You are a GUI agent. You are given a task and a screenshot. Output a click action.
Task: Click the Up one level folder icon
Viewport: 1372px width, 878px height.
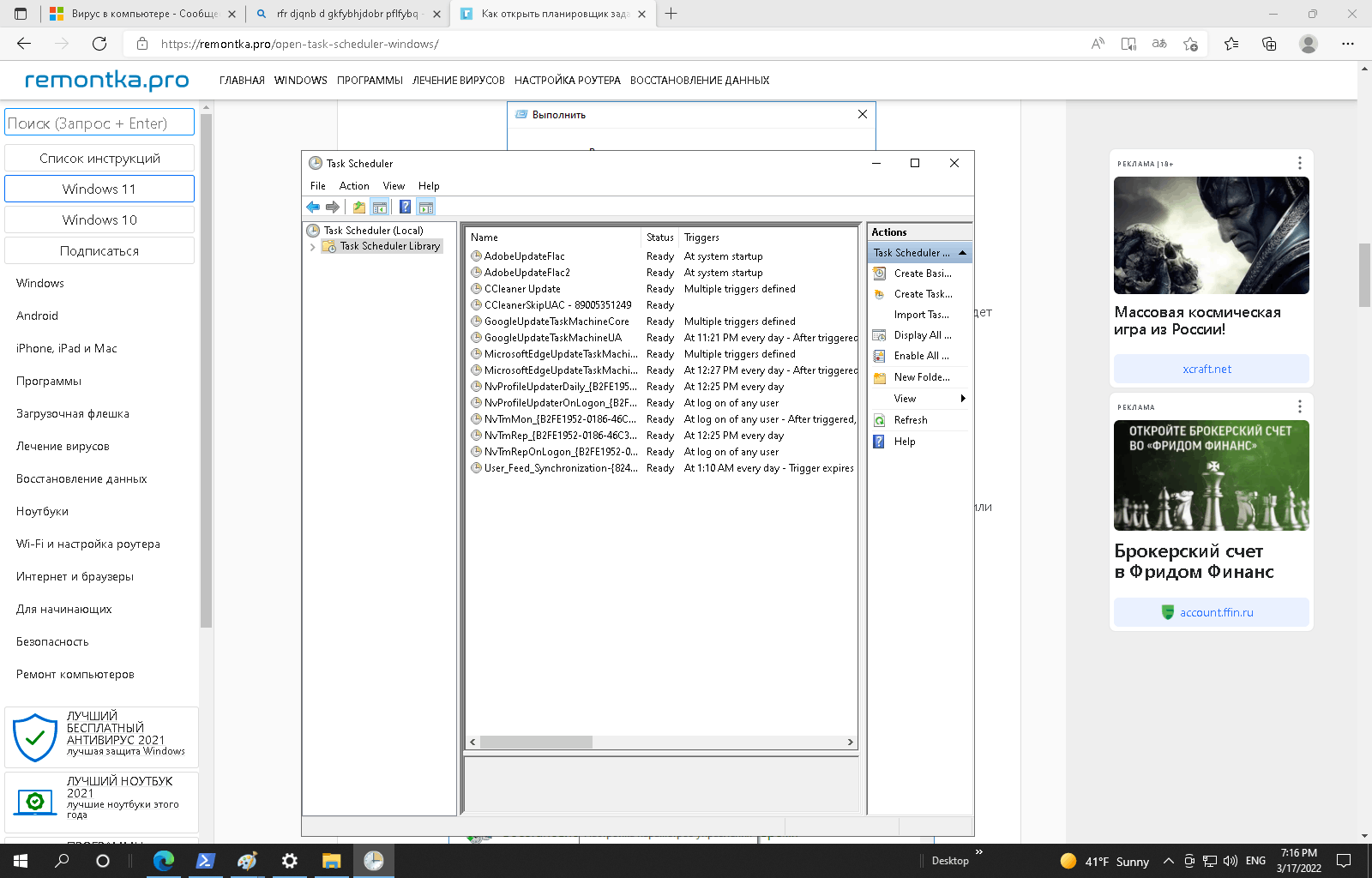pos(359,207)
